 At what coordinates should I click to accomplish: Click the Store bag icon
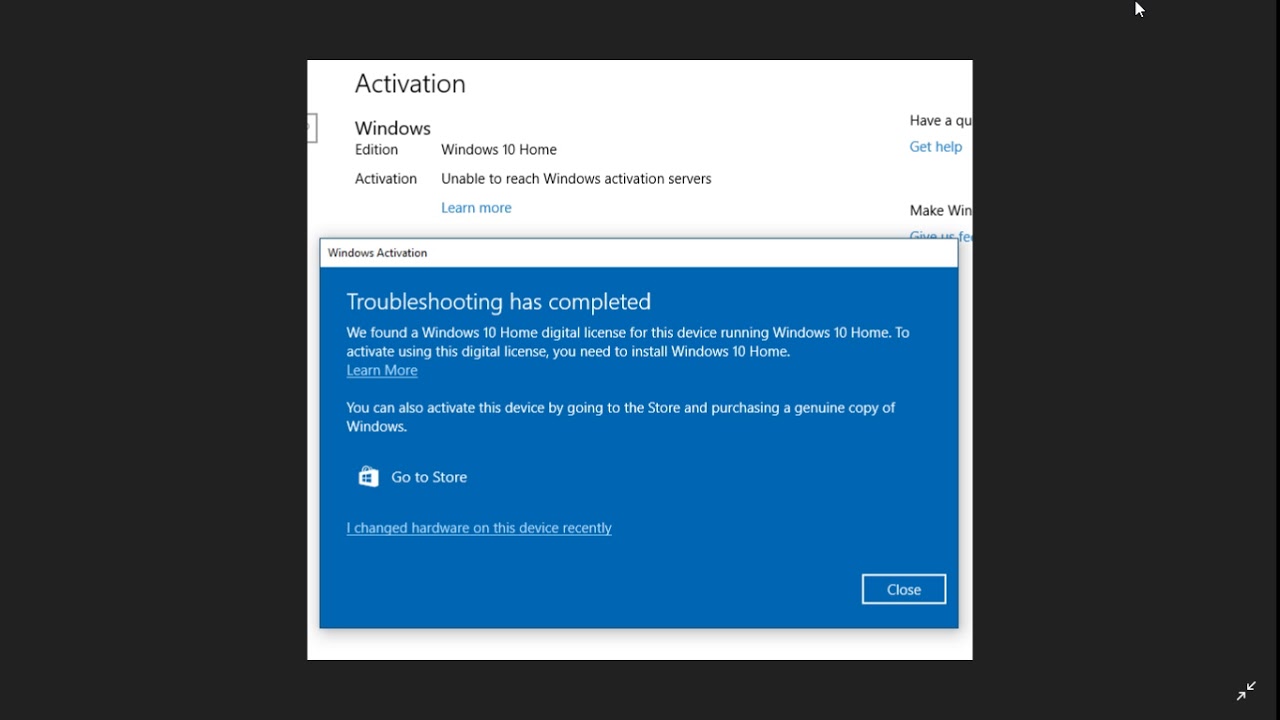pos(368,477)
